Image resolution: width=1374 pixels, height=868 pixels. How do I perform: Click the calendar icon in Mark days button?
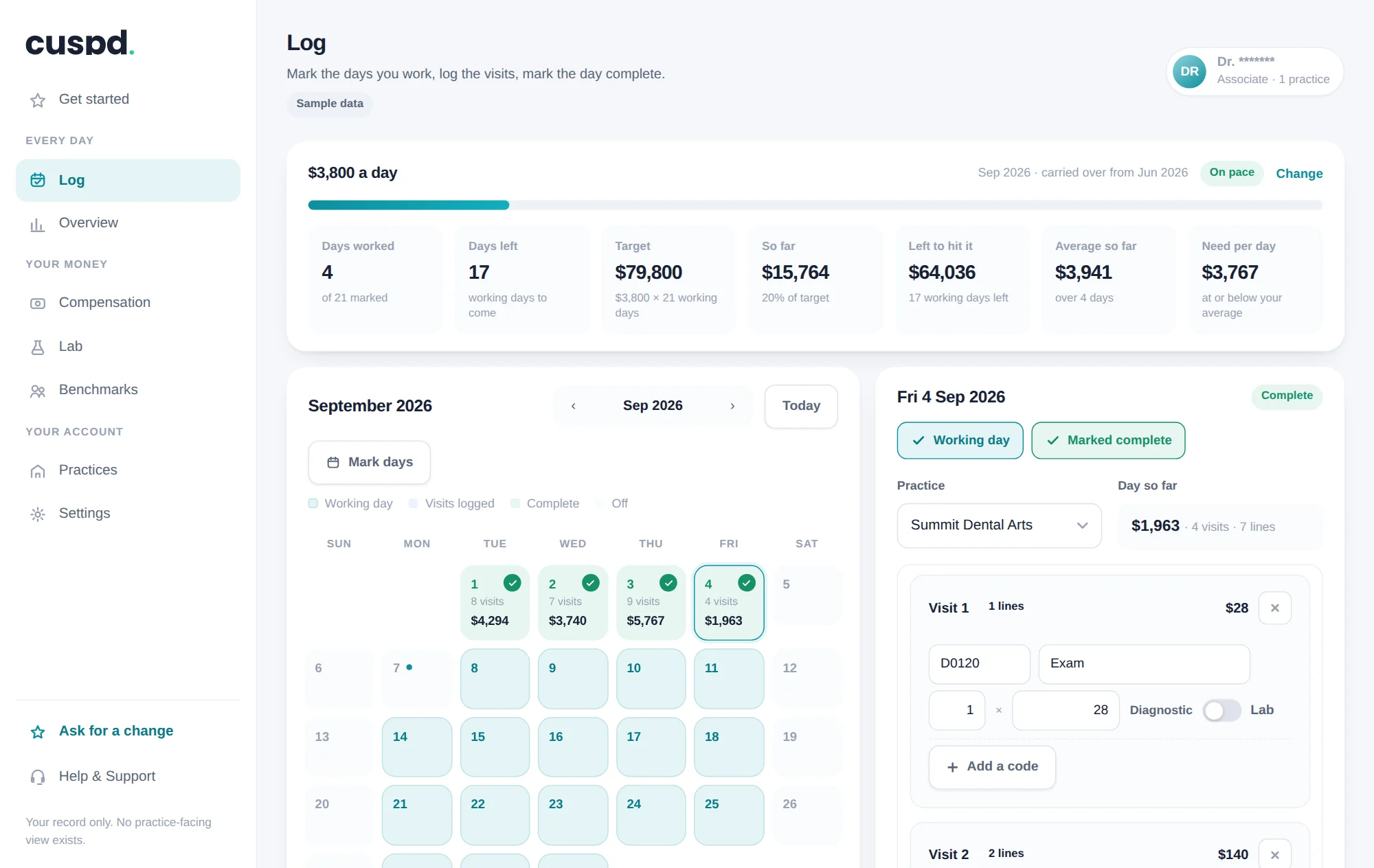click(333, 462)
